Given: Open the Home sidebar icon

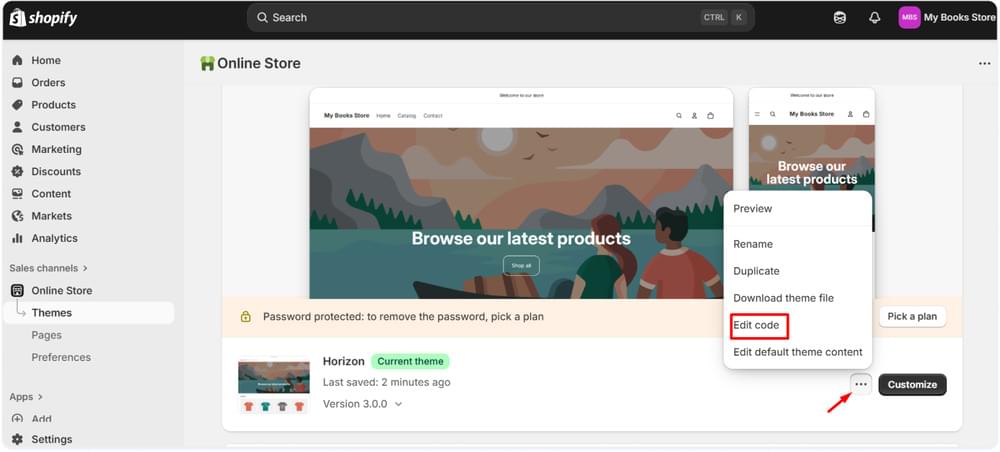Looking at the screenshot, I should tap(17, 61).
